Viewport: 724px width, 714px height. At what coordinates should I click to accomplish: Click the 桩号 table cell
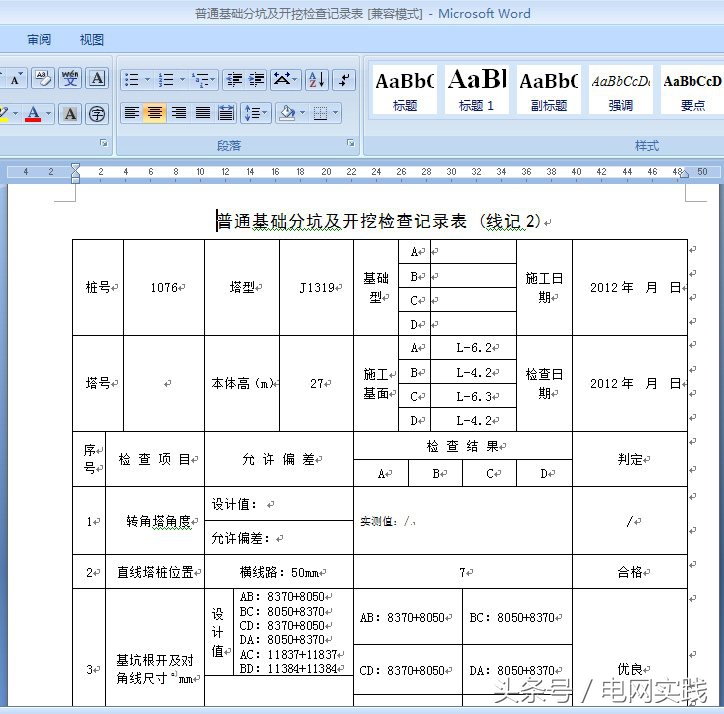coord(98,288)
